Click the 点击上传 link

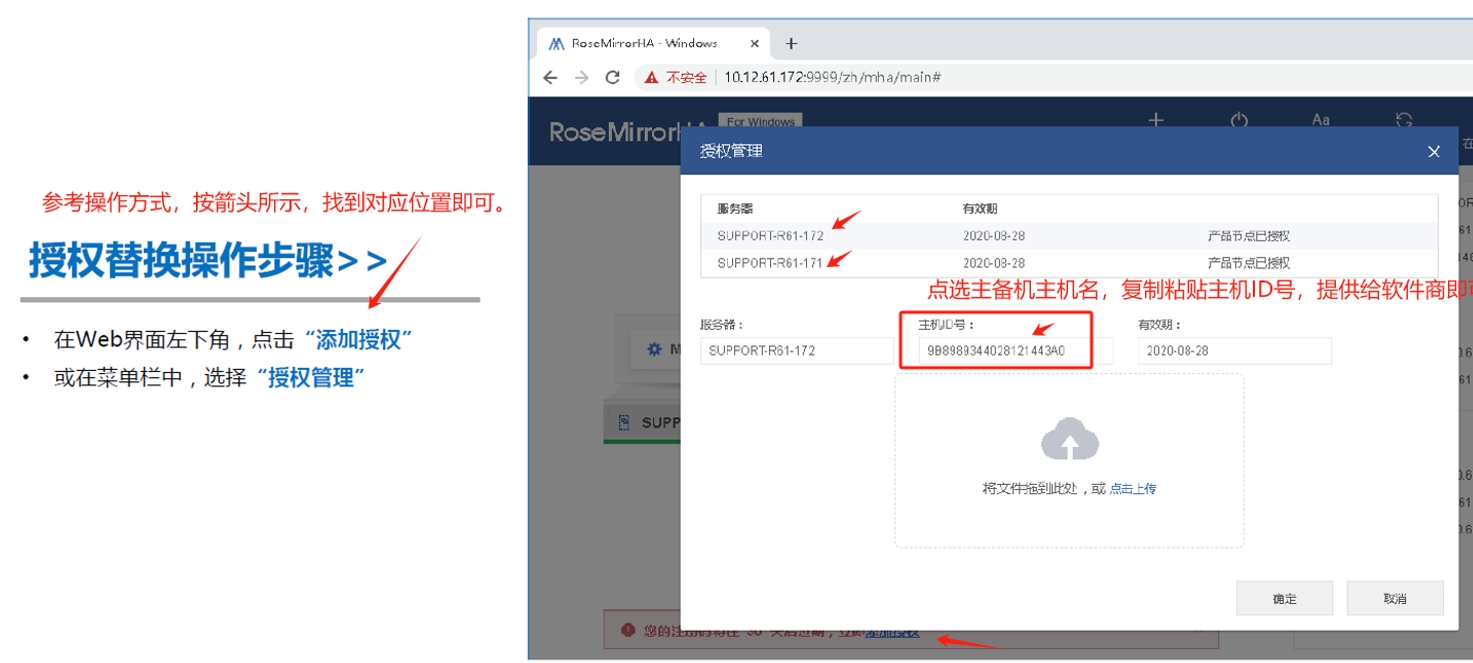coord(1133,489)
